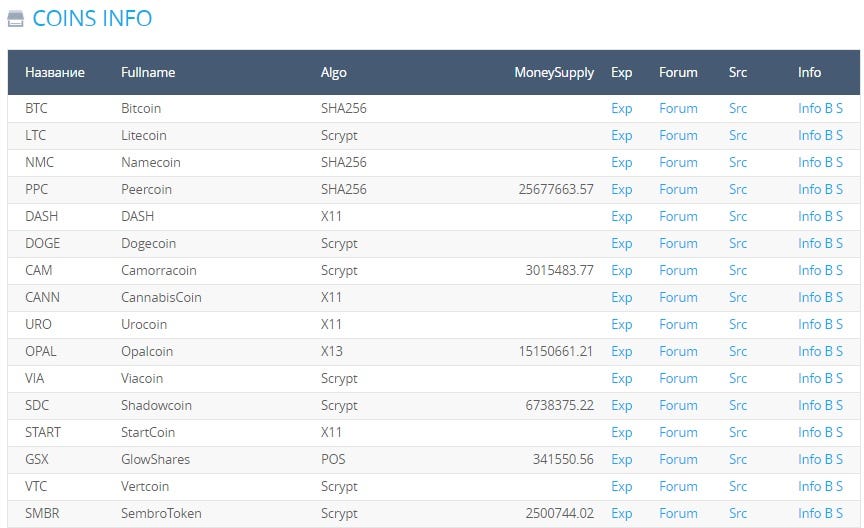Viewport: 864px width, 528px height.
Task: Select the Camorracoin fullname cell
Action: (x=159, y=271)
